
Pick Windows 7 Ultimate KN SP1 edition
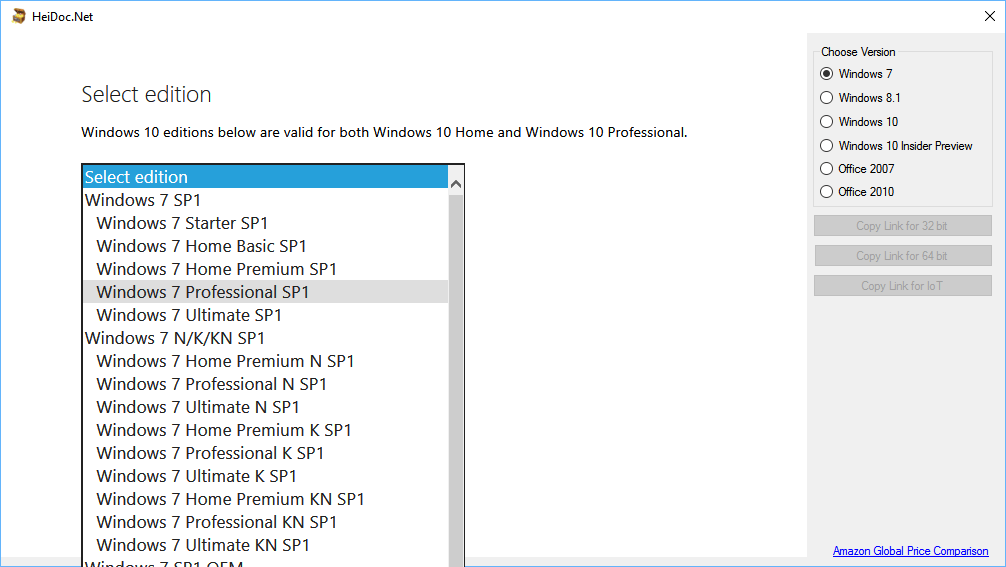point(266,545)
